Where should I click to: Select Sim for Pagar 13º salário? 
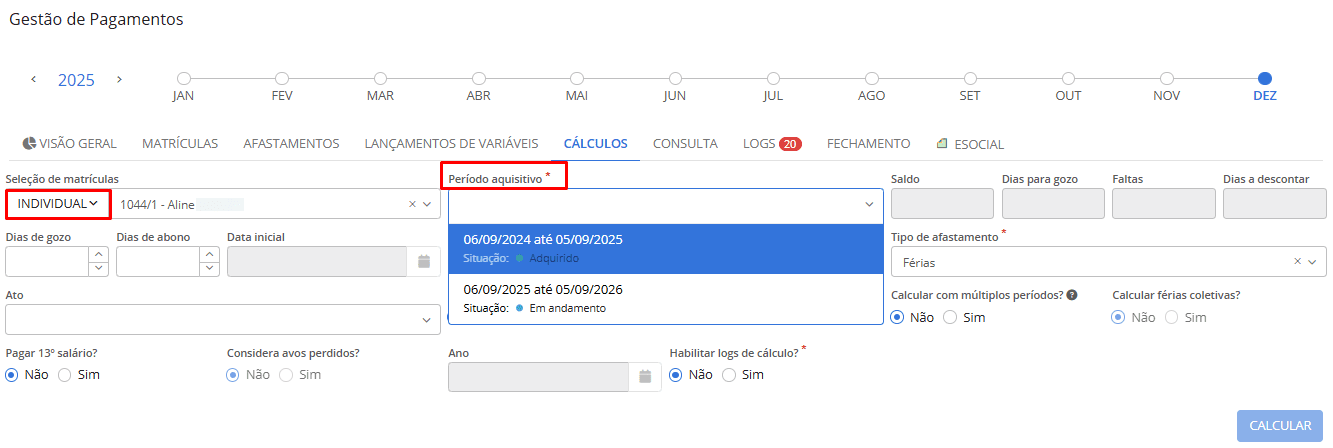[x=65, y=375]
